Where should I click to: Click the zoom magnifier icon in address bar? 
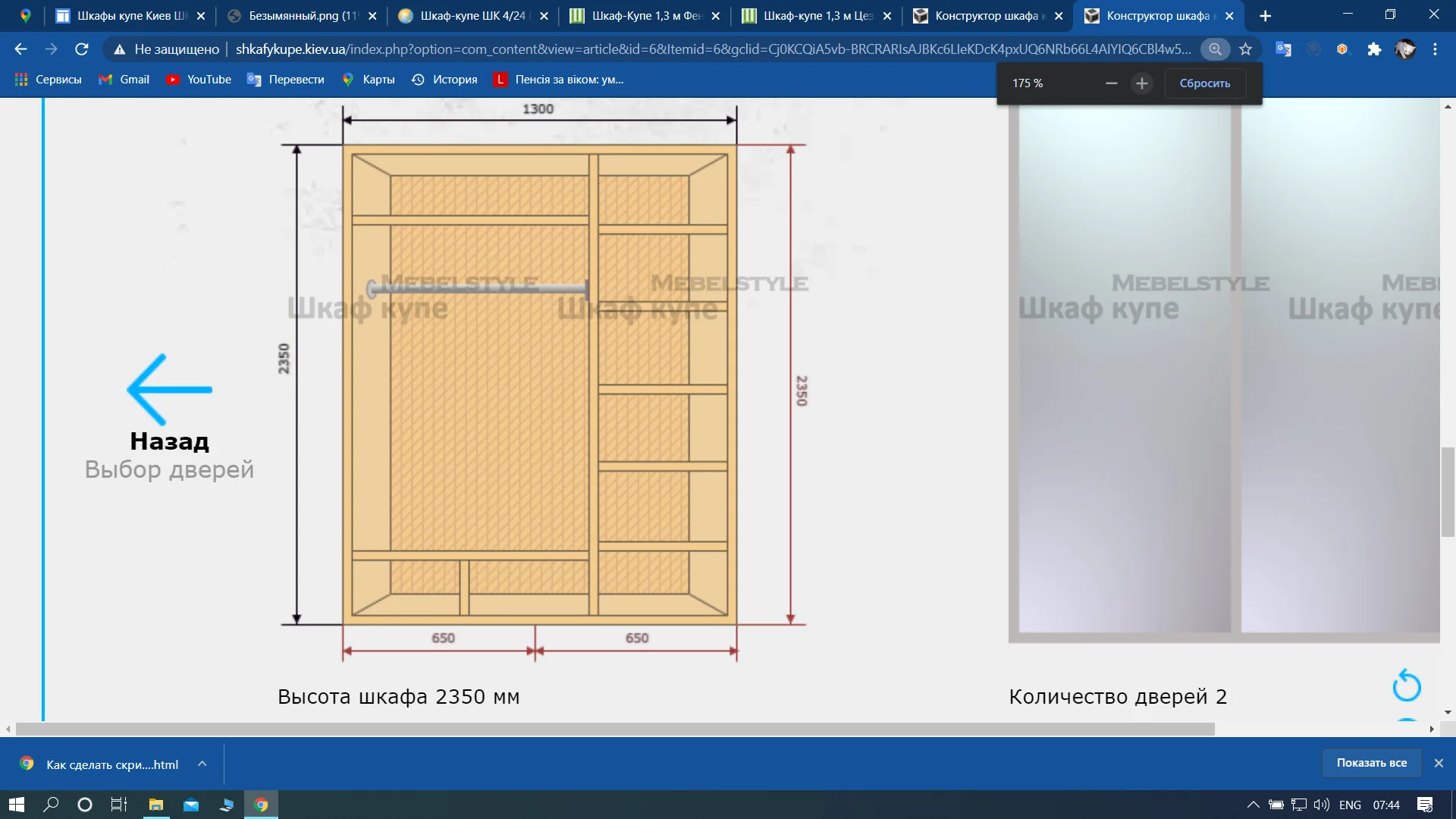[1215, 49]
